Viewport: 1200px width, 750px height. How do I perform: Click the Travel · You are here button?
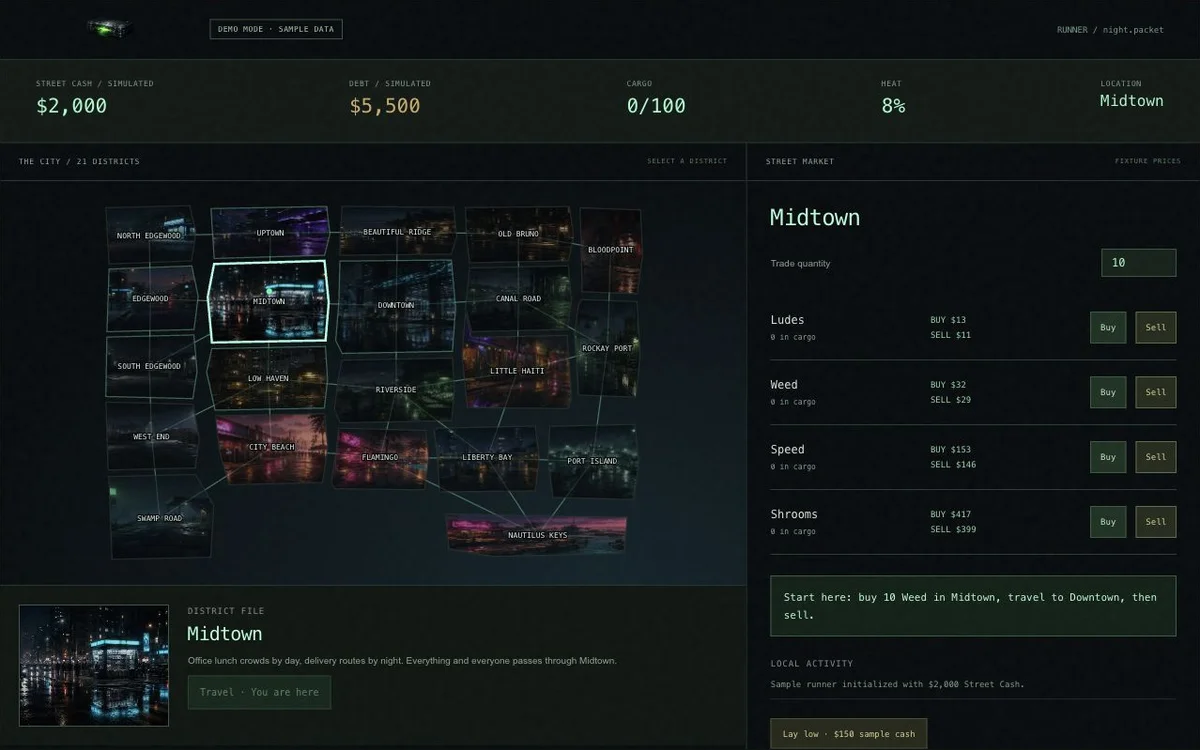[259, 692]
